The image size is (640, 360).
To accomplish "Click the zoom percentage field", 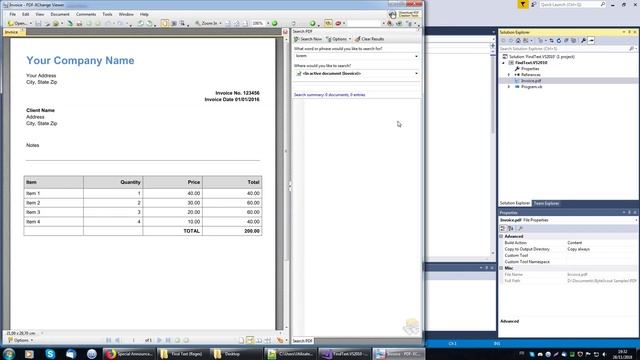I will [258, 24].
